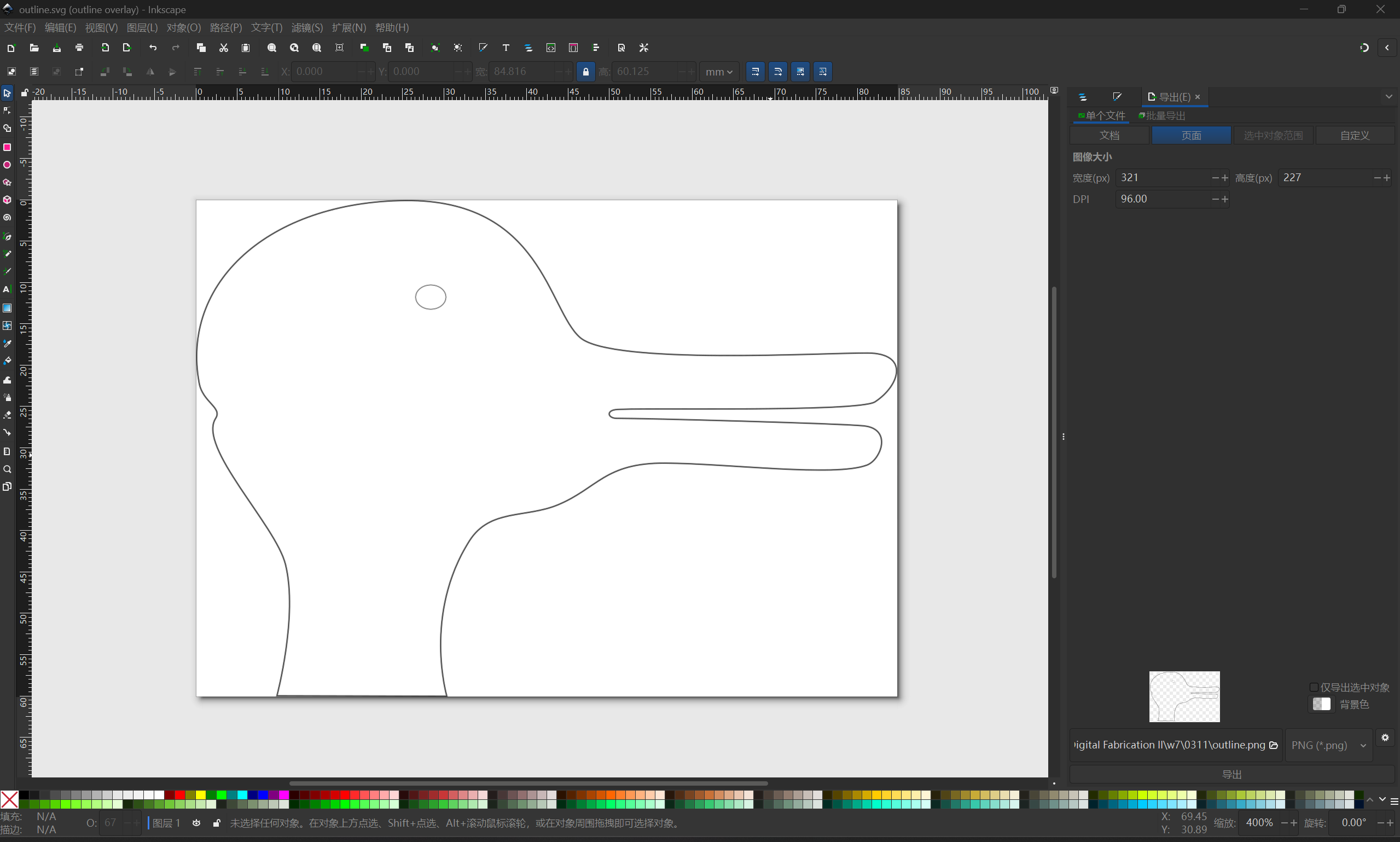Increase DPI with plus button
The image size is (1400, 842).
[1225, 199]
